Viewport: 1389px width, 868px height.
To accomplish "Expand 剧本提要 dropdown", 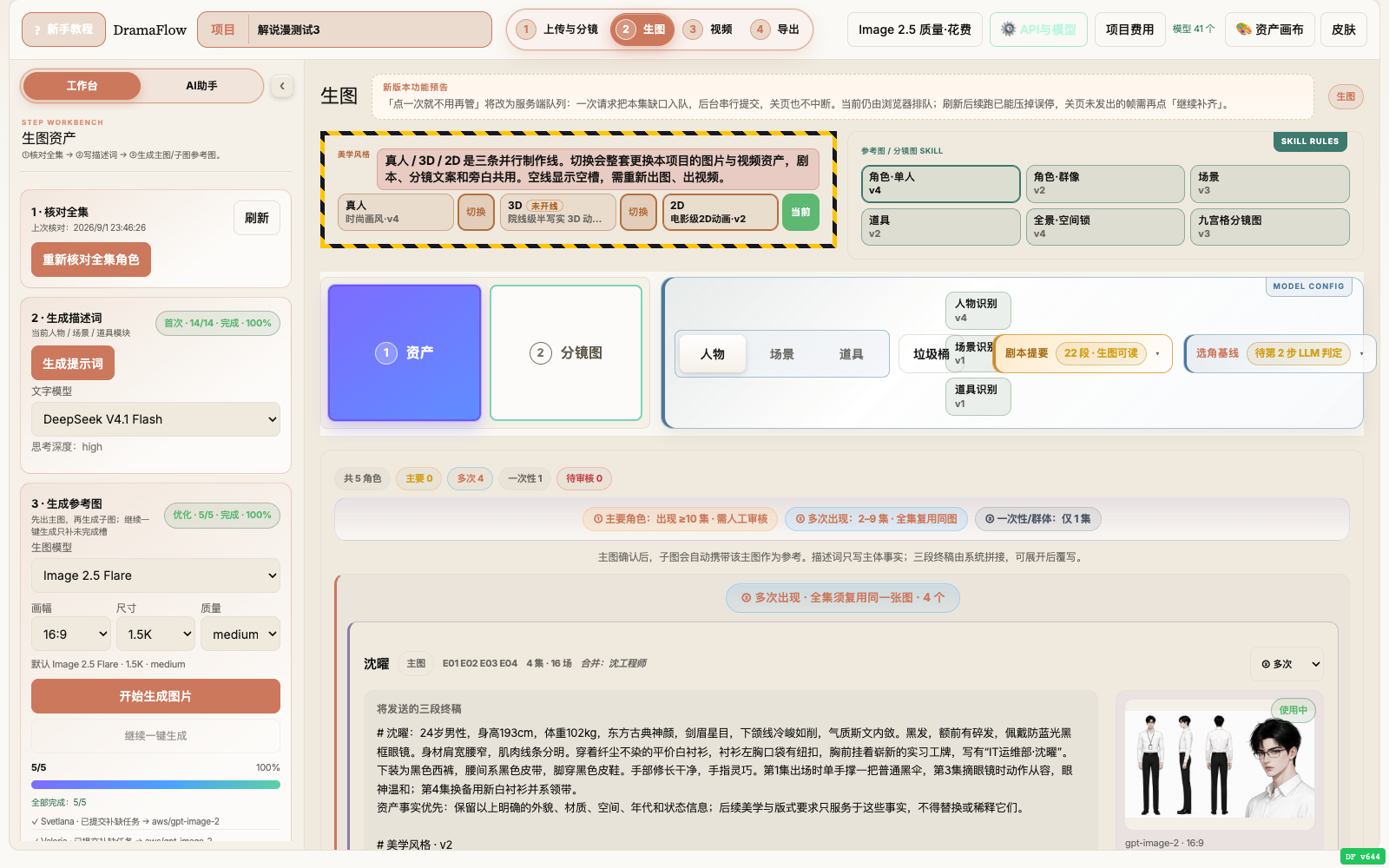I will point(1083,353).
